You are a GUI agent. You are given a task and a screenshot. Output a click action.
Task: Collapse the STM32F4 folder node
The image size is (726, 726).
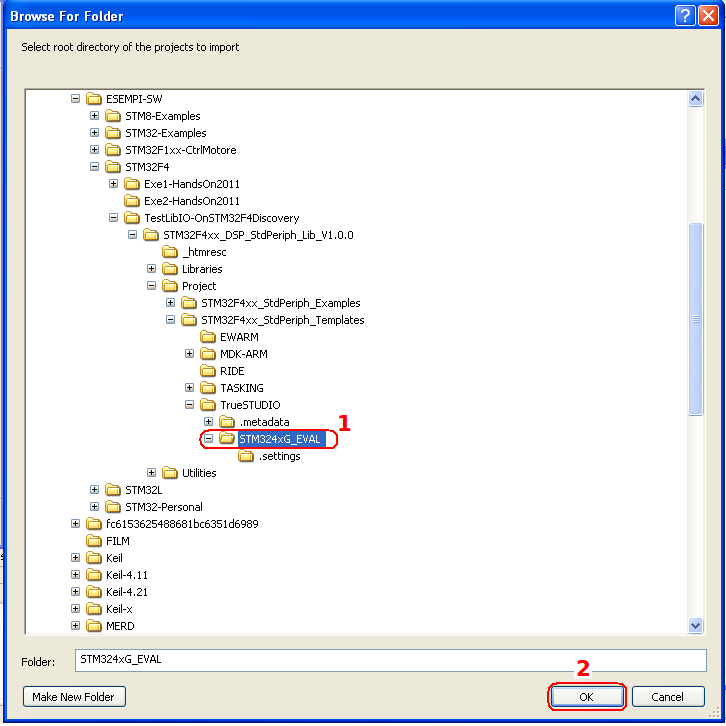point(94,167)
